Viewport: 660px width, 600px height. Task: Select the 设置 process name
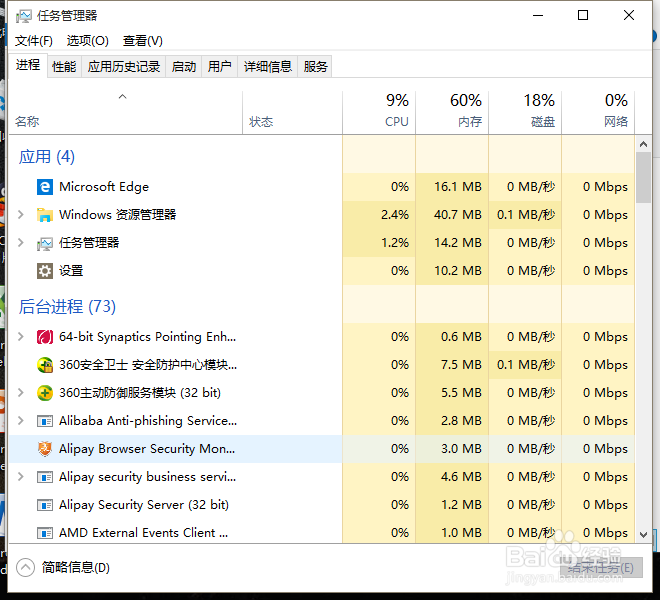coord(71,271)
